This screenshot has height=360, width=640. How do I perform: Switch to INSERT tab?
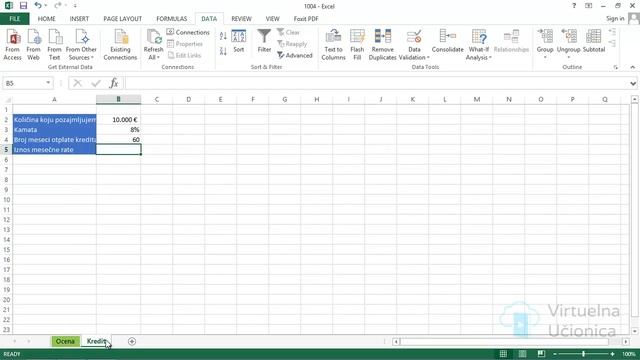[79, 19]
